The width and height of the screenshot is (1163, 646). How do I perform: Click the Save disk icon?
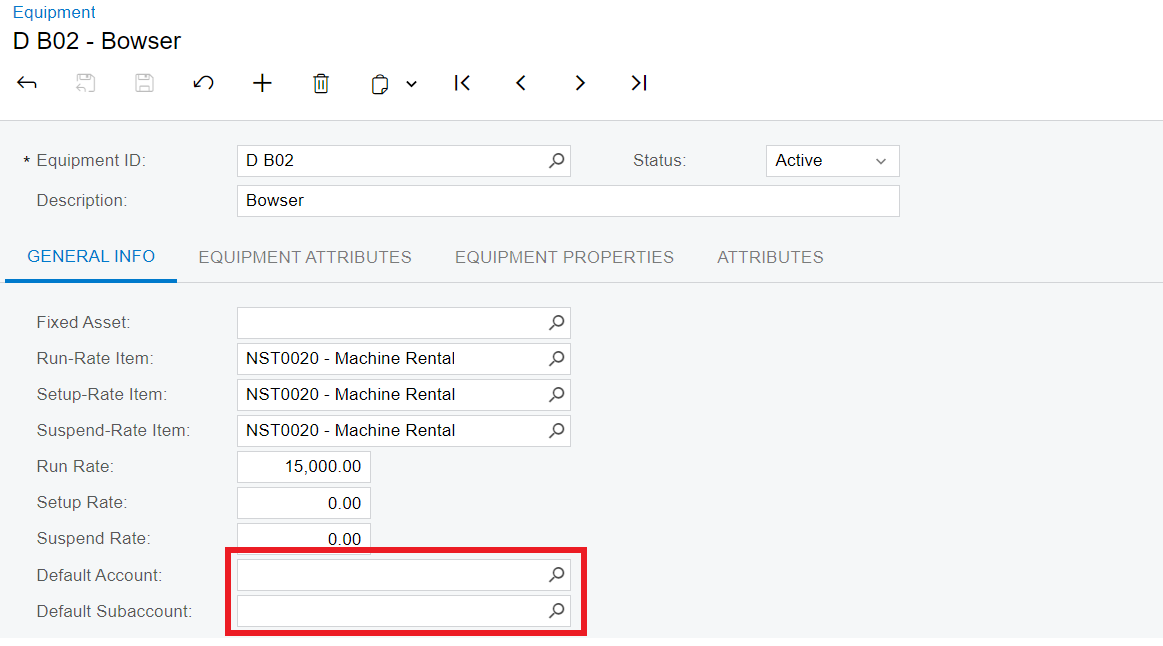click(144, 83)
